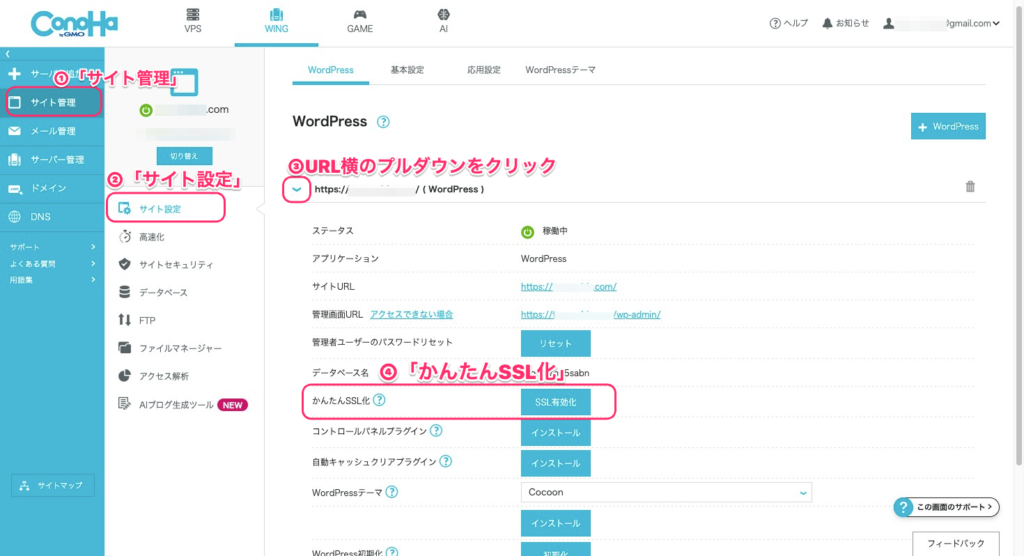Expand the account email dropdown
The image size is (1024, 556).
coord(942,23)
